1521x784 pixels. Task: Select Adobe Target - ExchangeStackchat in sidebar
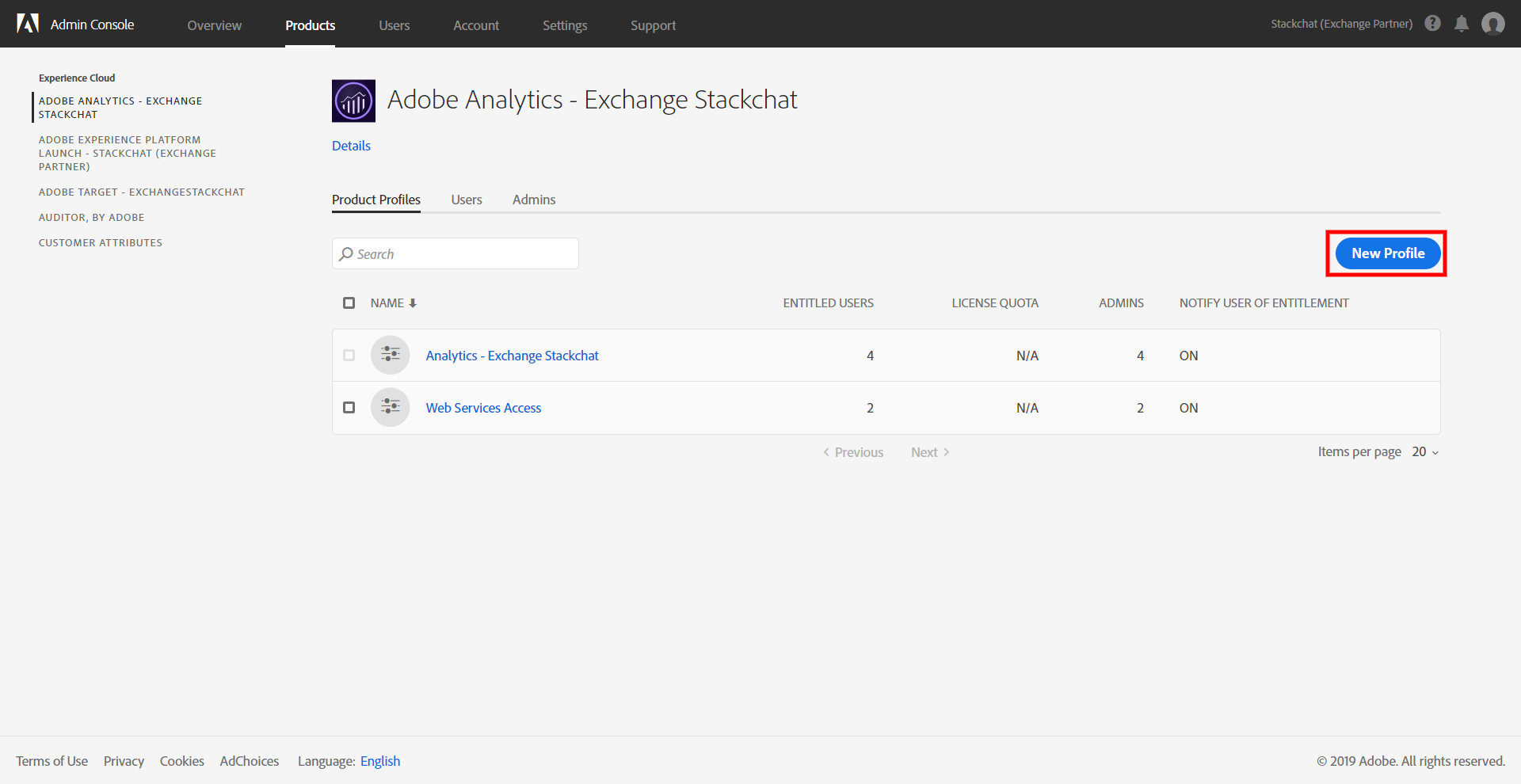click(x=142, y=192)
